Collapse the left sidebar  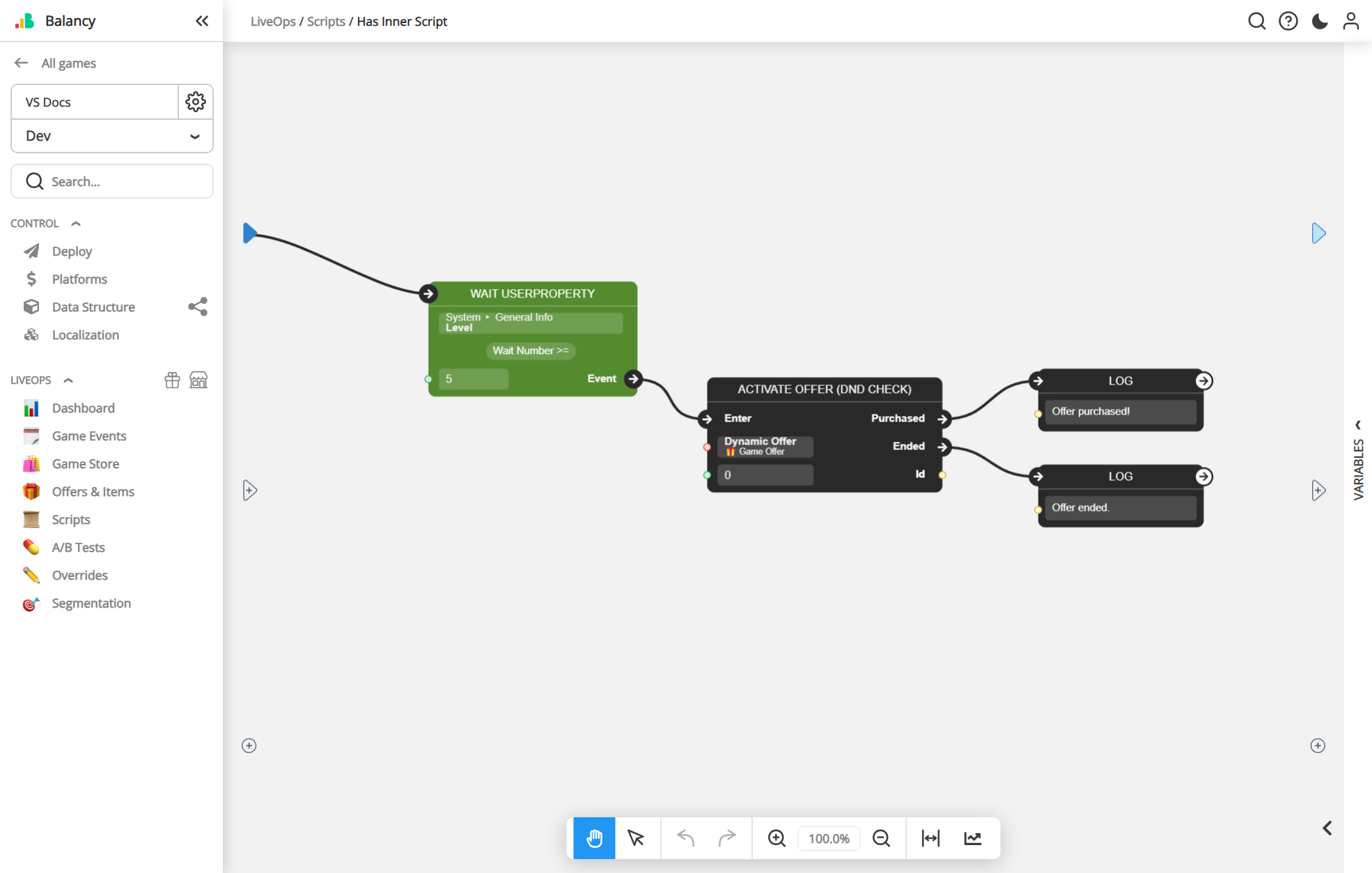[202, 21]
